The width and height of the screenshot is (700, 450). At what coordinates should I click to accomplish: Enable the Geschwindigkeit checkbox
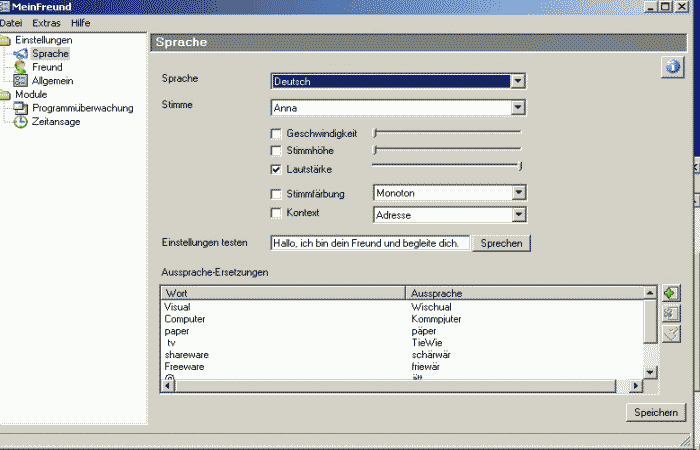pos(276,133)
